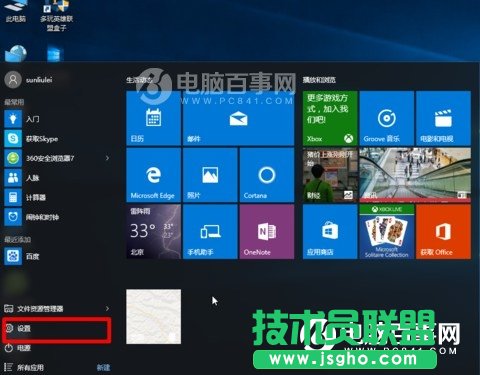This screenshot has width=480, height=375.
Task: Open the Store (应用商店) tile
Action: 330,232
